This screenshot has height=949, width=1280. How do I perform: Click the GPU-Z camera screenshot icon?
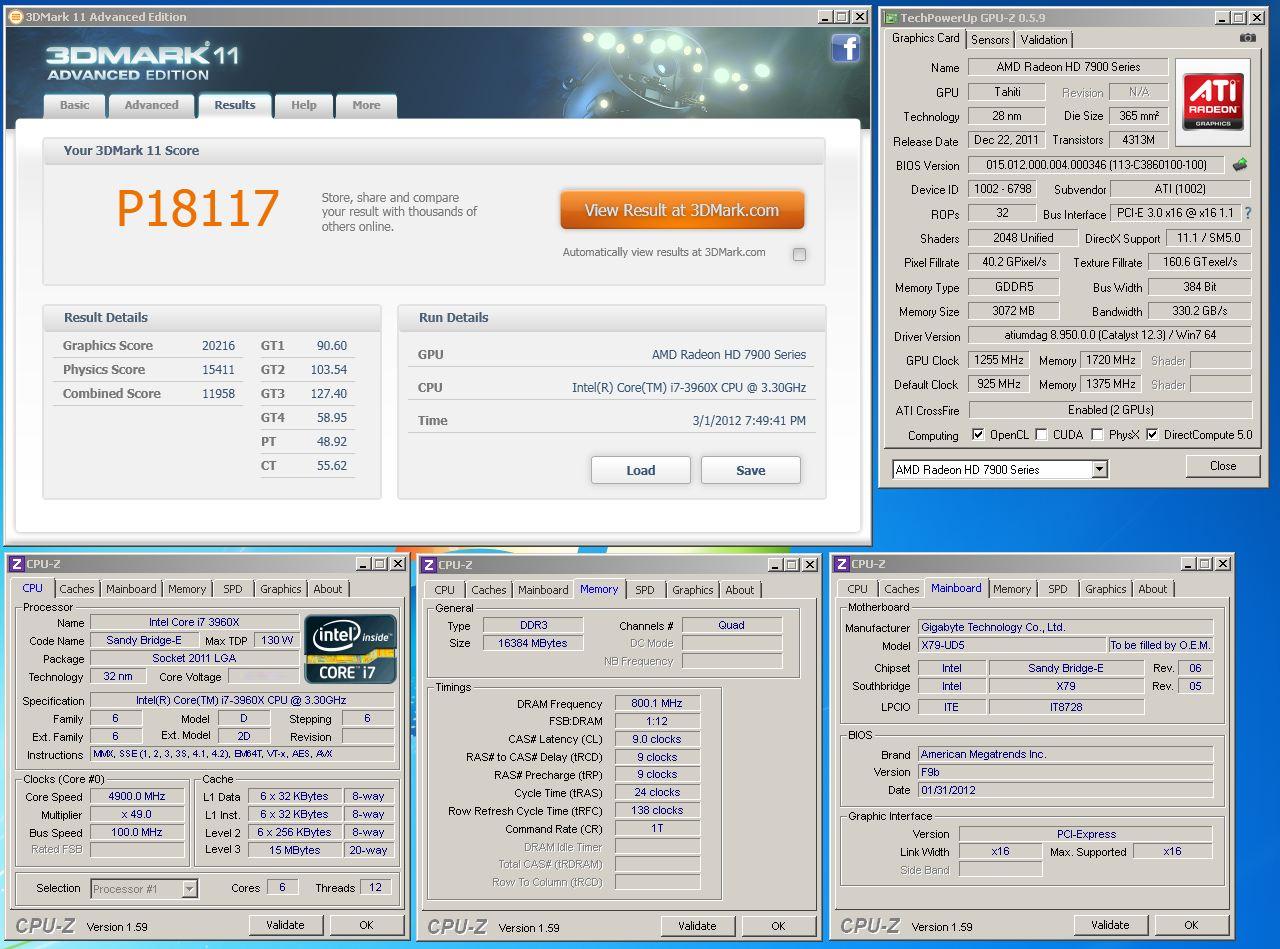(x=1248, y=38)
